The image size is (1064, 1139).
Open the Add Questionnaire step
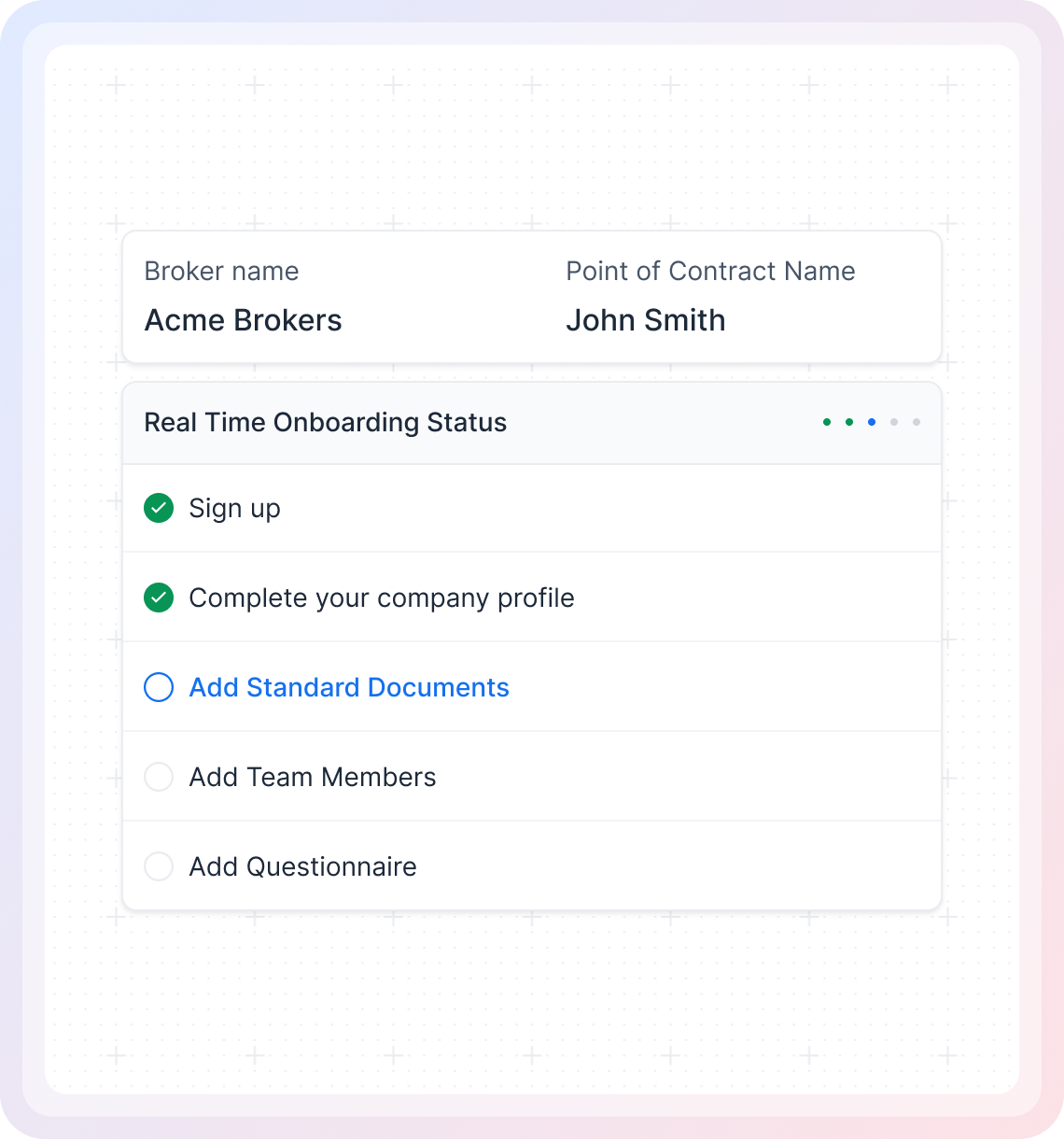[x=302, y=866]
